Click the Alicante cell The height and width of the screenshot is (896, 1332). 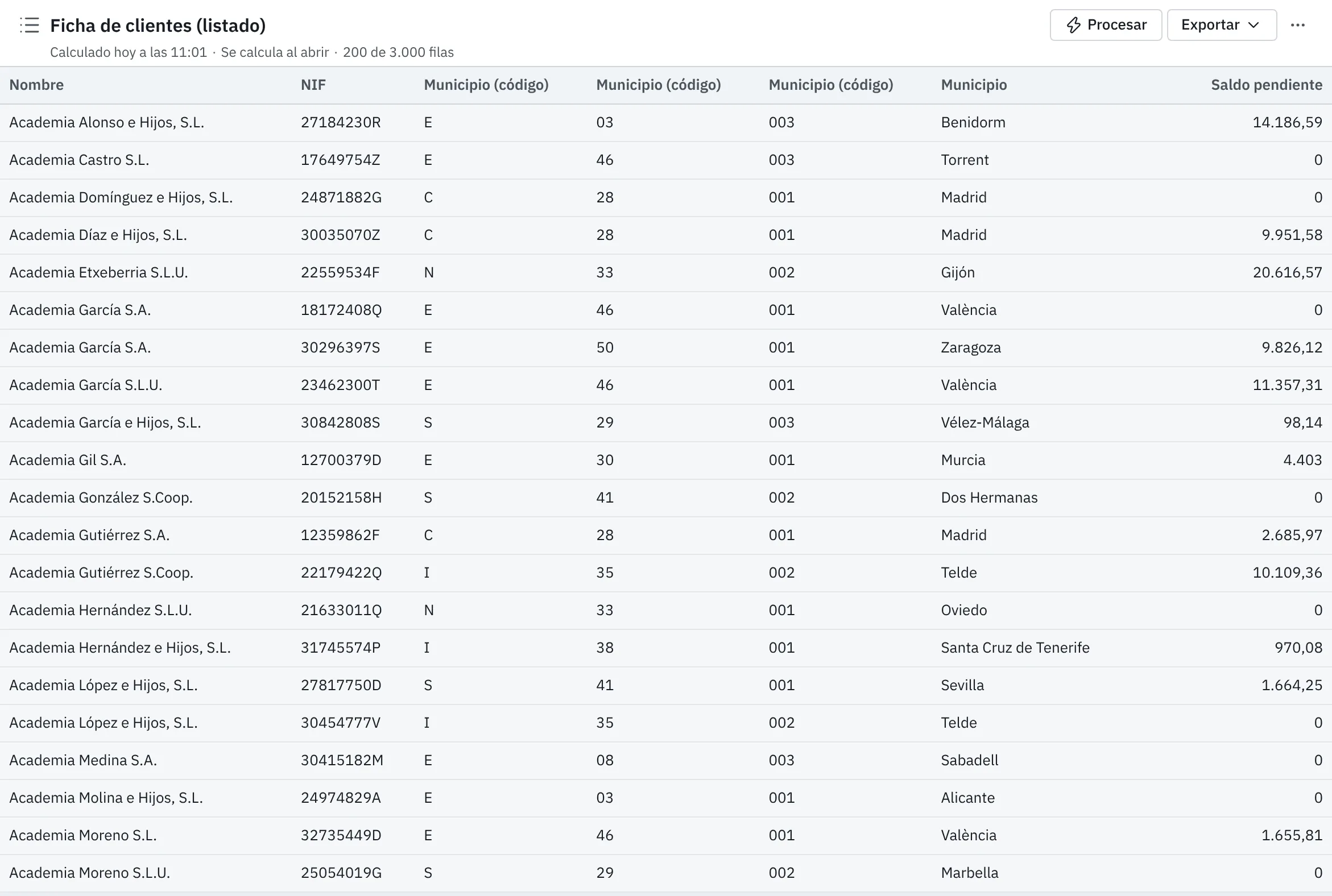(968, 798)
